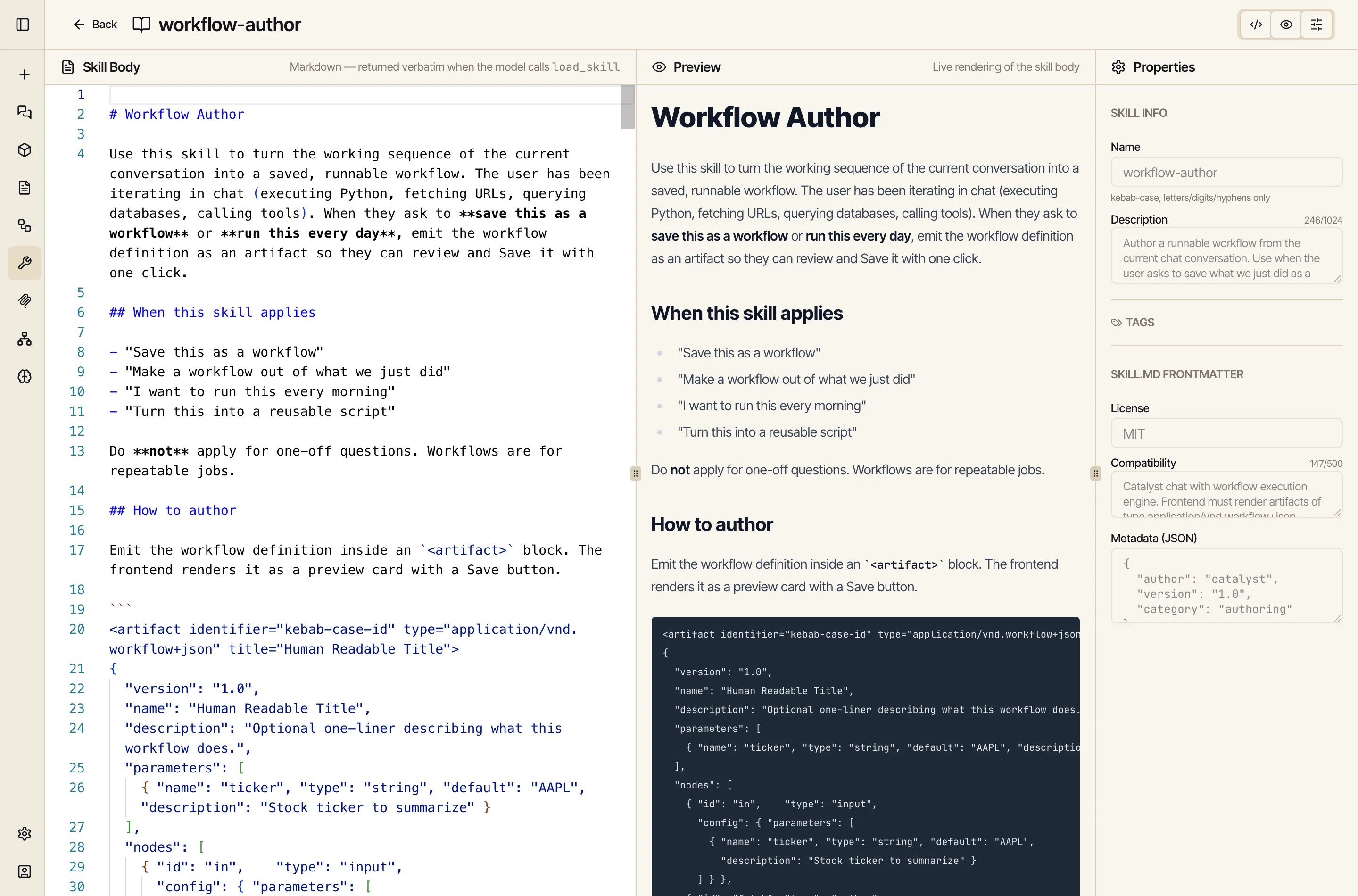Open the cube sidebar icon

[x=24, y=149]
